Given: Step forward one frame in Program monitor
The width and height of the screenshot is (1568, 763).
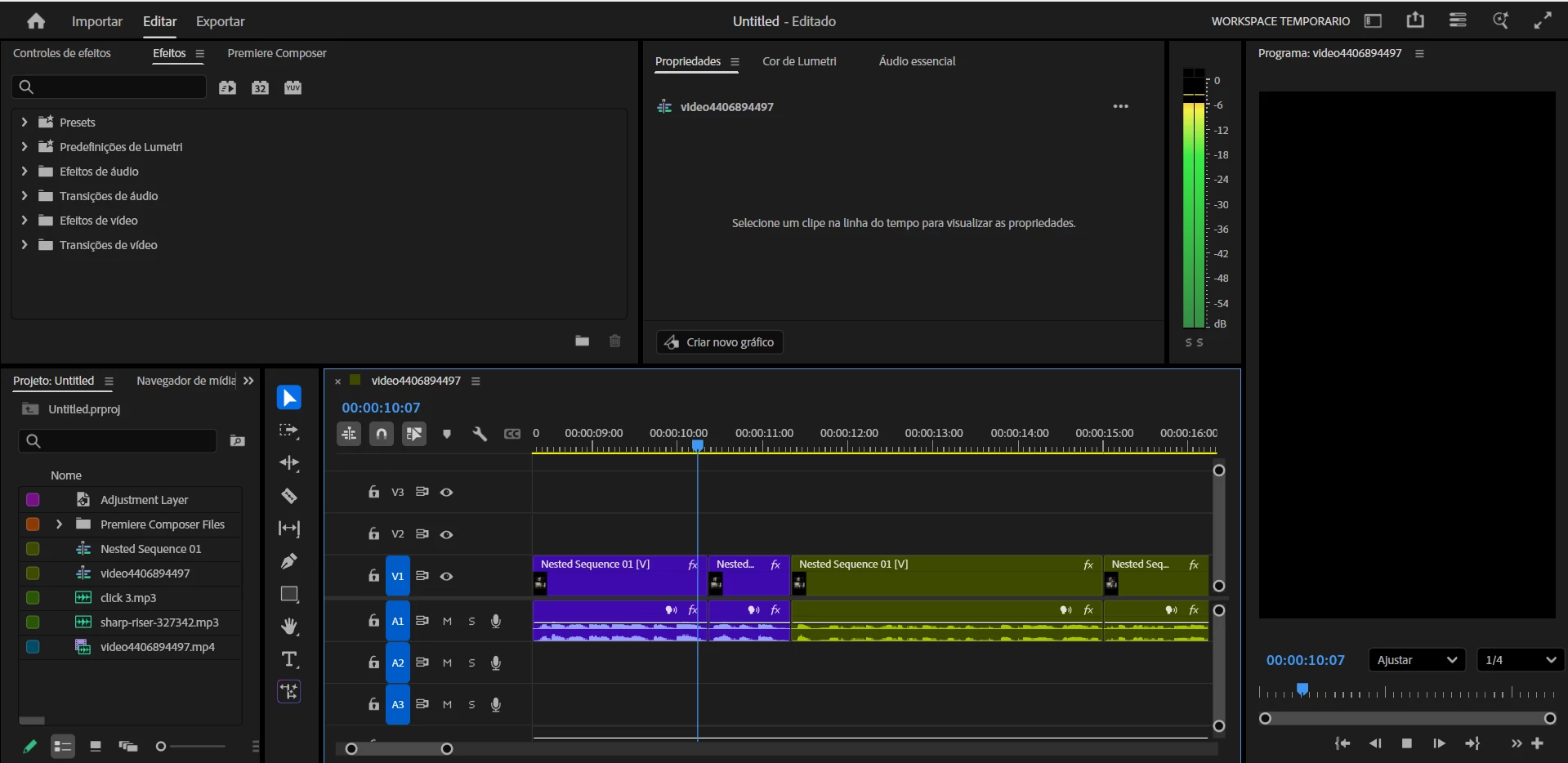Looking at the screenshot, I should click(x=1439, y=743).
